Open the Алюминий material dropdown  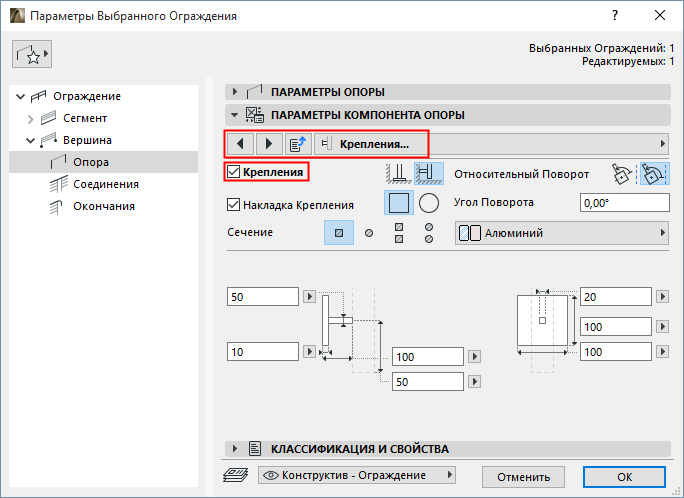(562, 233)
